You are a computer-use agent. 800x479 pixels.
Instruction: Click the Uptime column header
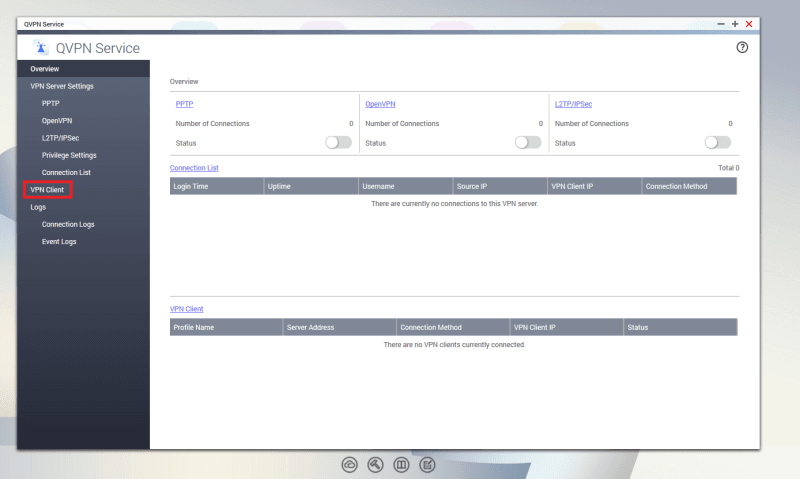click(279, 186)
